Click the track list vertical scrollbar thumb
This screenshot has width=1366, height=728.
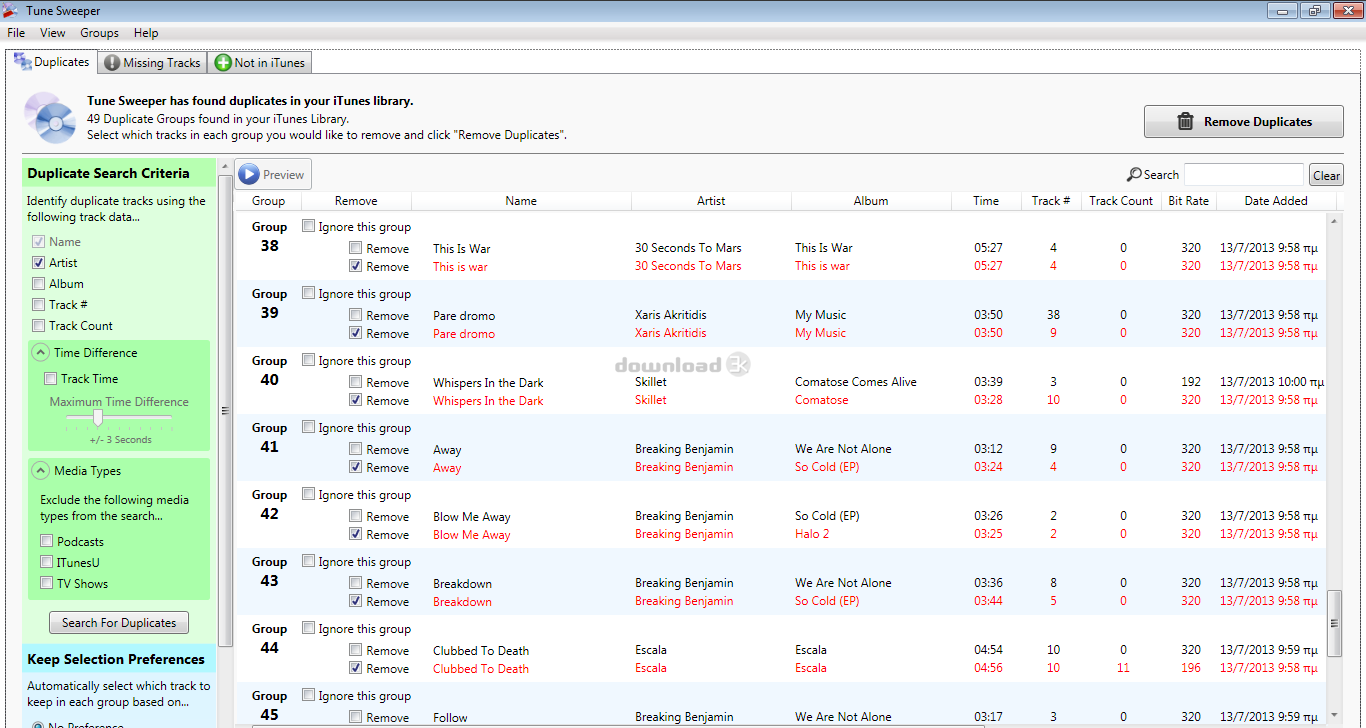click(x=1334, y=622)
